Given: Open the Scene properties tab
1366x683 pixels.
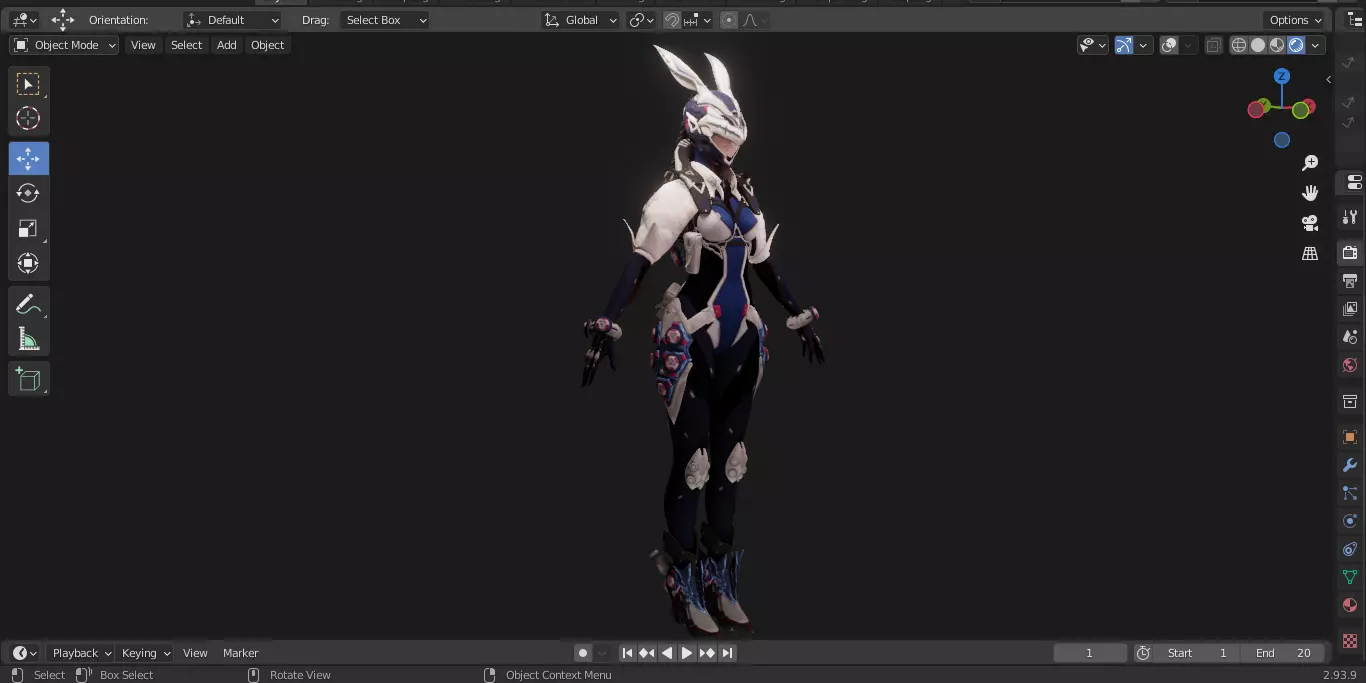Looking at the screenshot, I should pyautogui.click(x=1350, y=337).
